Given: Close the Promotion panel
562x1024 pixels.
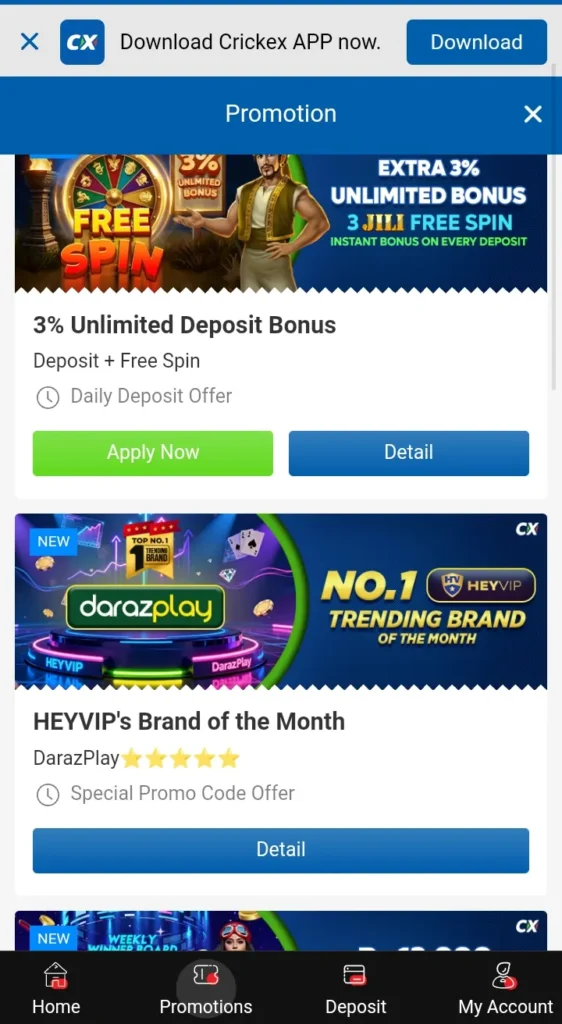Looking at the screenshot, I should (533, 114).
